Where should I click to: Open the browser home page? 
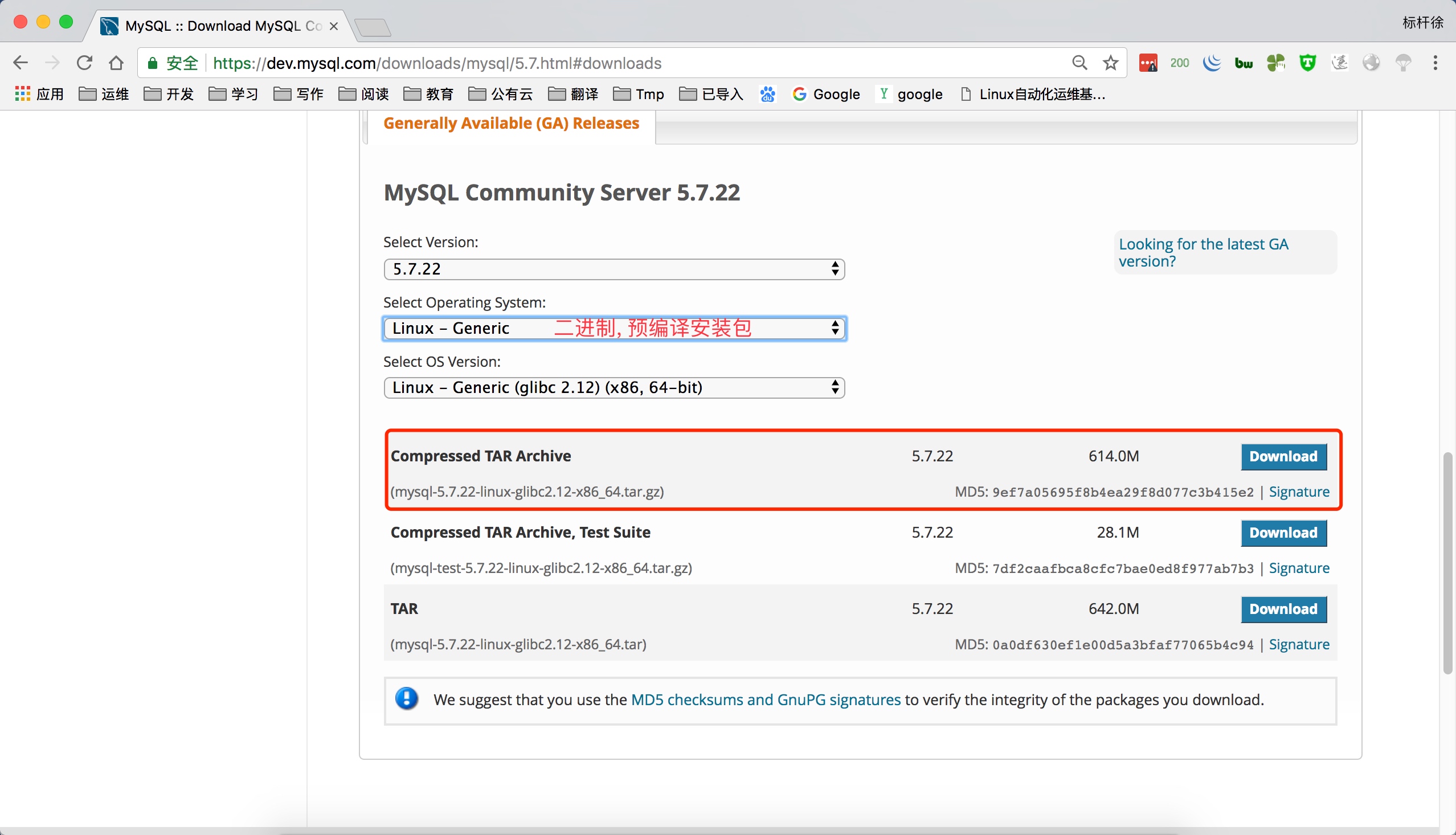coord(116,63)
